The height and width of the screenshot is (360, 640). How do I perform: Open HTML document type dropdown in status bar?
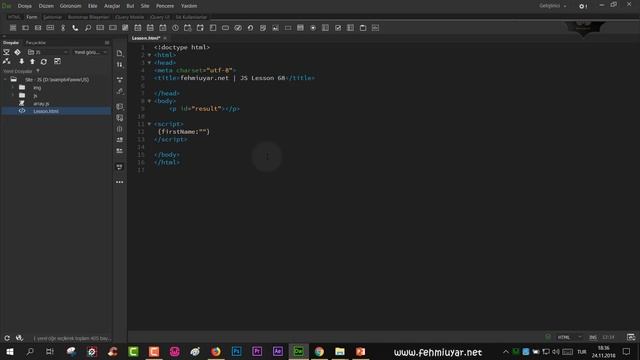click(569, 337)
